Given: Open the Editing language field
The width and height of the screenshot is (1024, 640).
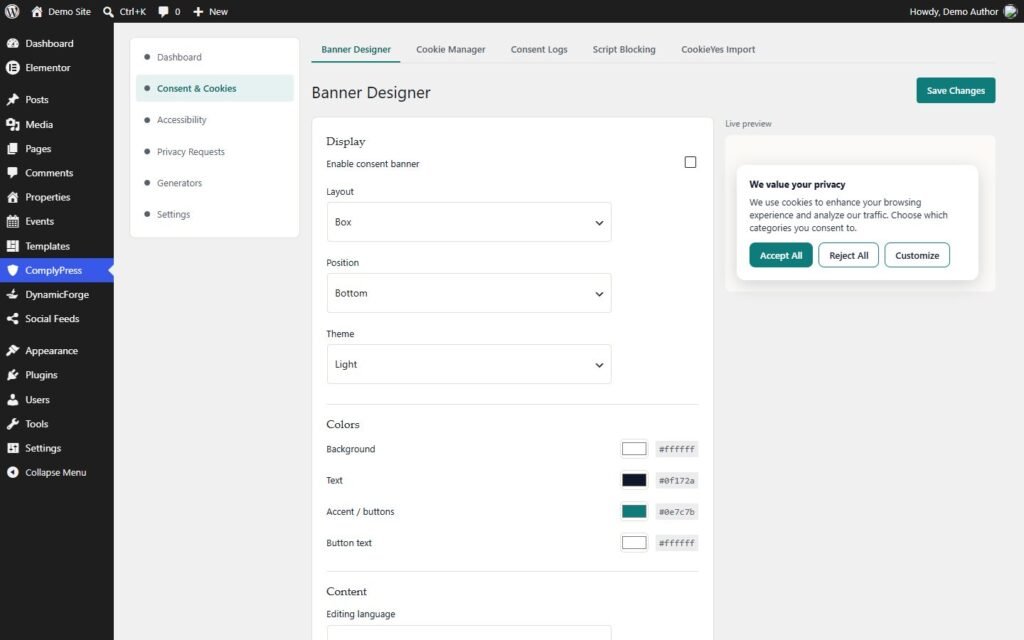Looking at the screenshot, I should click(469, 632).
